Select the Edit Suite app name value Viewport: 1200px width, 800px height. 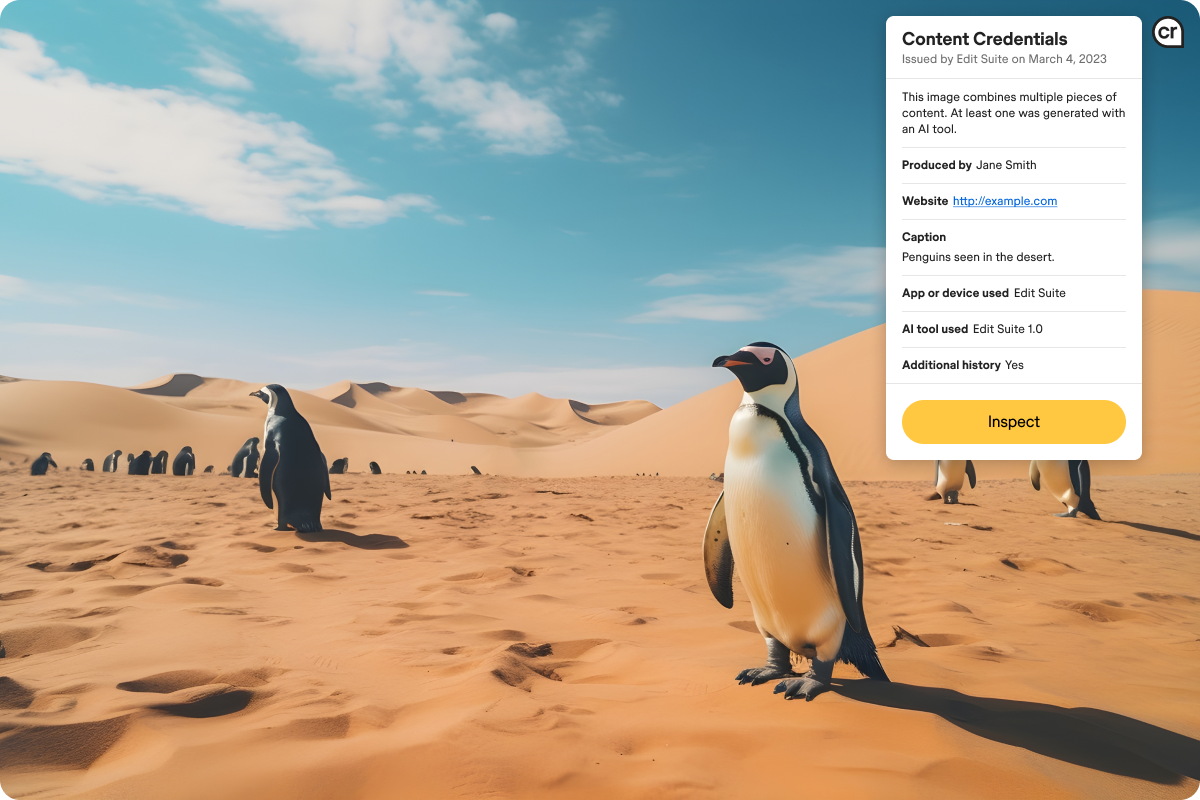tap(1040, 293)
